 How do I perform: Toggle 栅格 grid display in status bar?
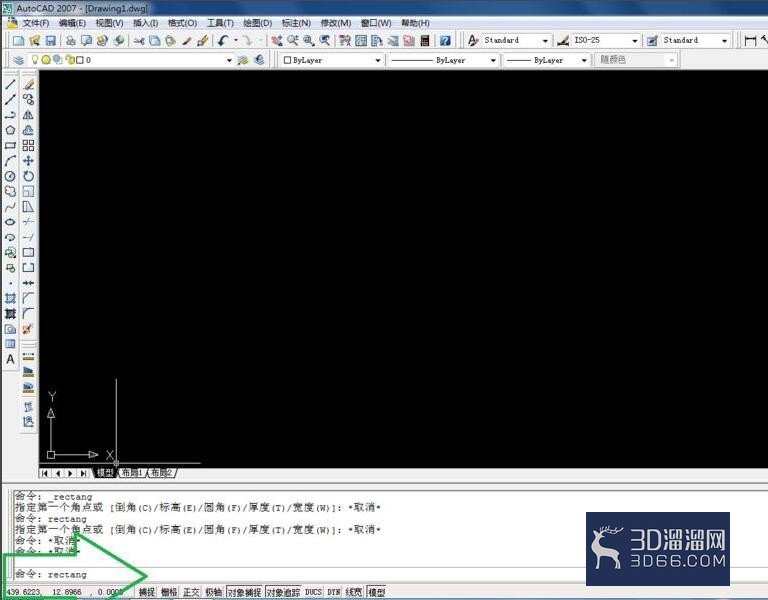point(169,592)
